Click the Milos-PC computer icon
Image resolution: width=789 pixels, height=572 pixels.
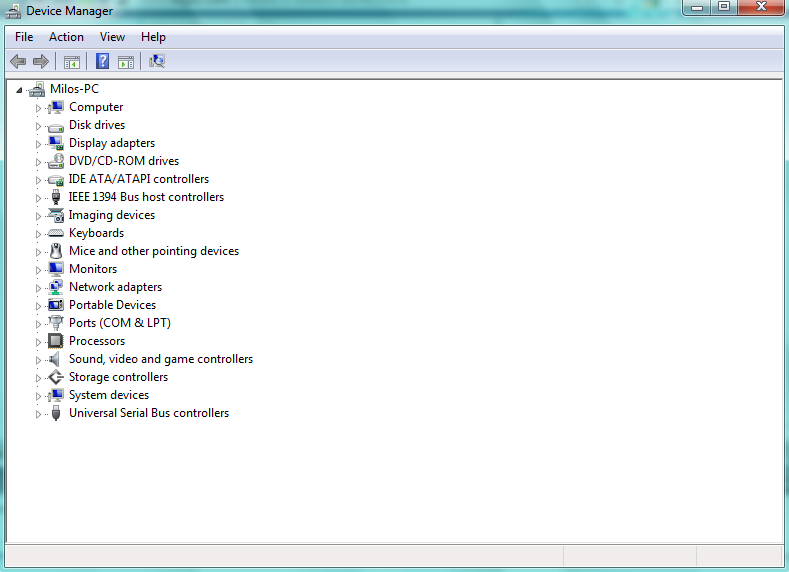pos(37,89)
